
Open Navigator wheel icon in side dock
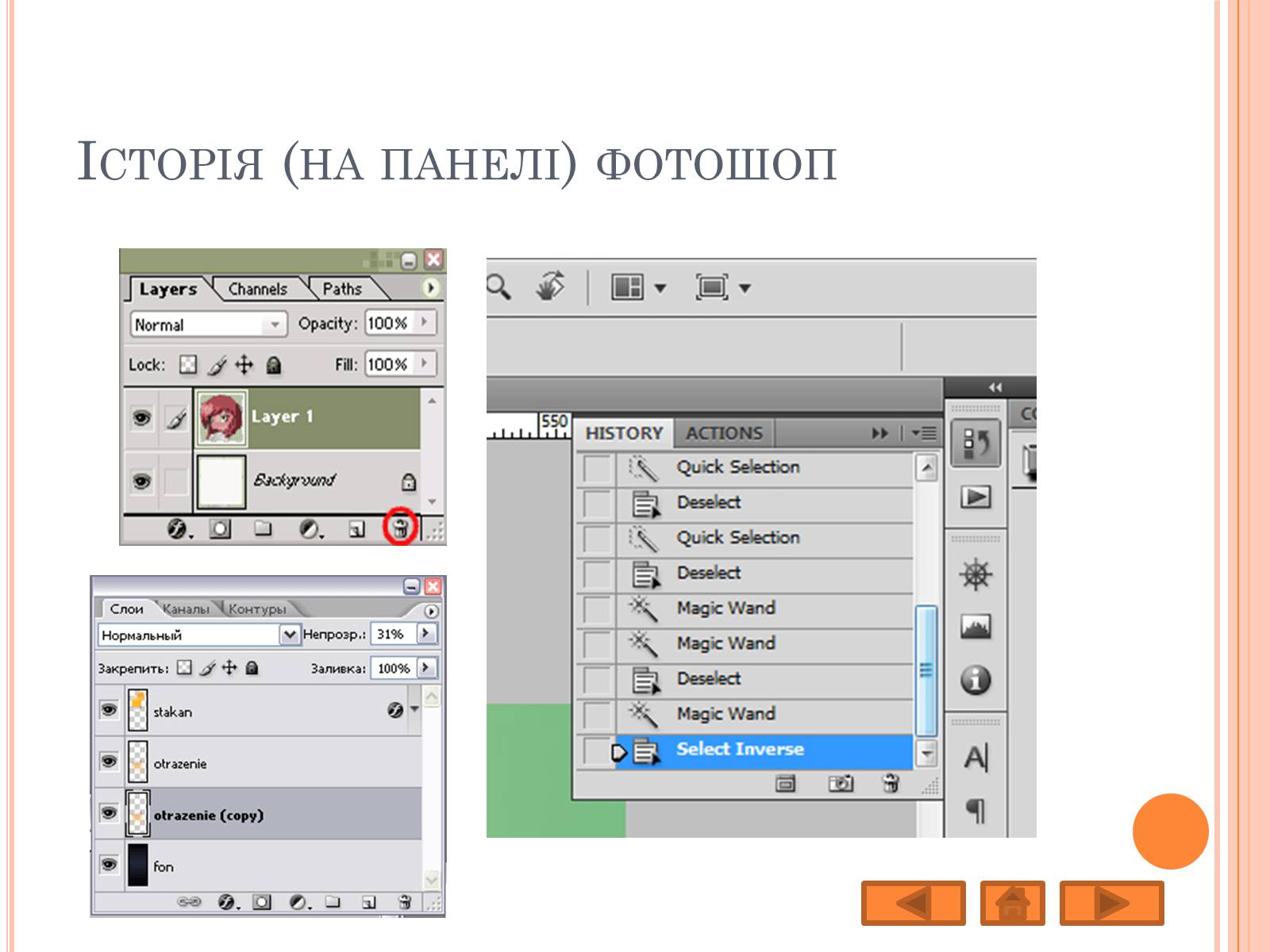pyautogui.click(x=976, y=574)
